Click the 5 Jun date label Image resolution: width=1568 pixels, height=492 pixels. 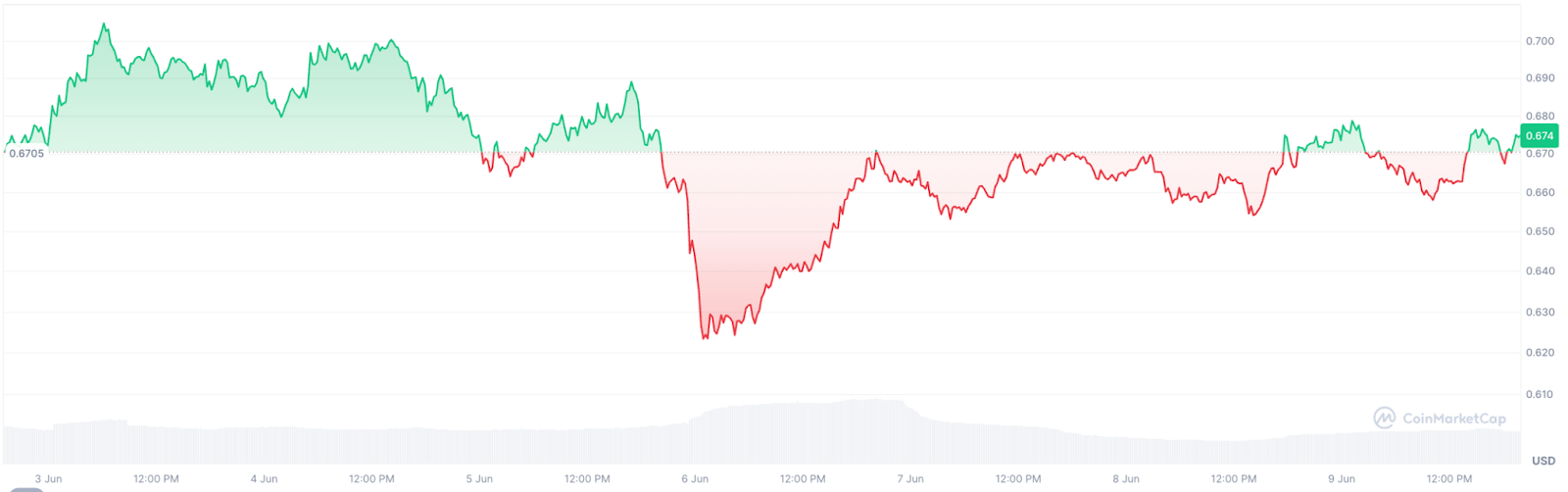(x=479, y=479)
